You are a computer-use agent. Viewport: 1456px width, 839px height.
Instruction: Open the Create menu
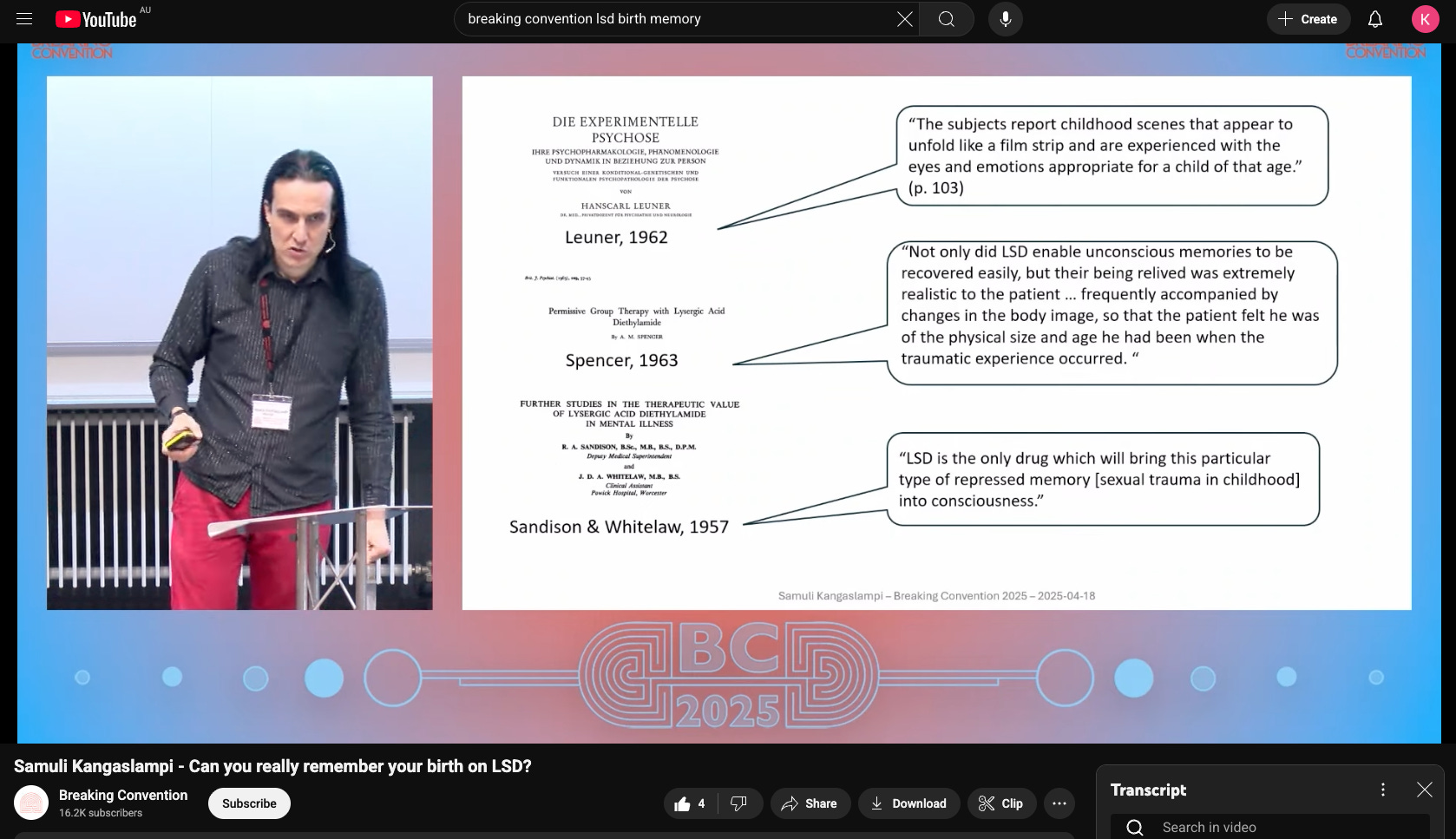point(1308,19)
